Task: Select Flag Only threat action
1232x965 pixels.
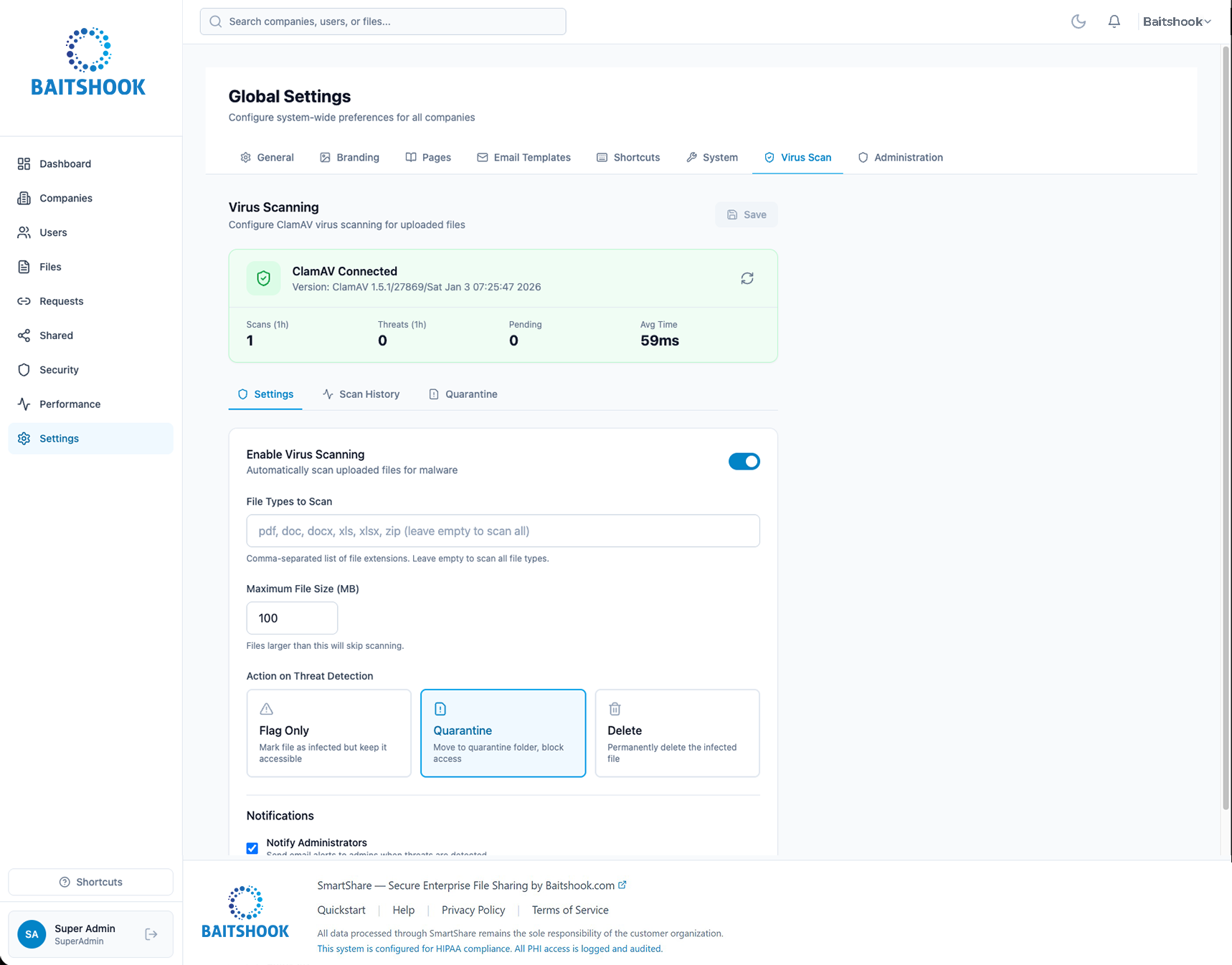Action: click(x=328, y=733)
